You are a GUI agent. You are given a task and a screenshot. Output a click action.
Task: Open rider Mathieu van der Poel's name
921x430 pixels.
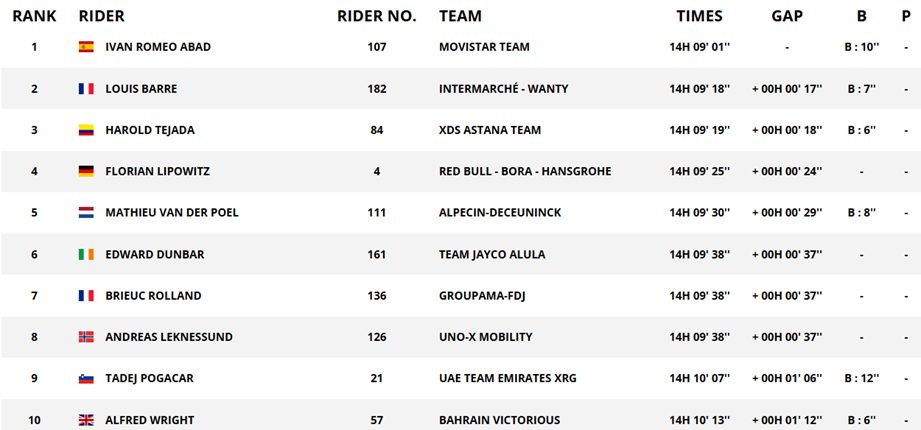pos(172,213)
